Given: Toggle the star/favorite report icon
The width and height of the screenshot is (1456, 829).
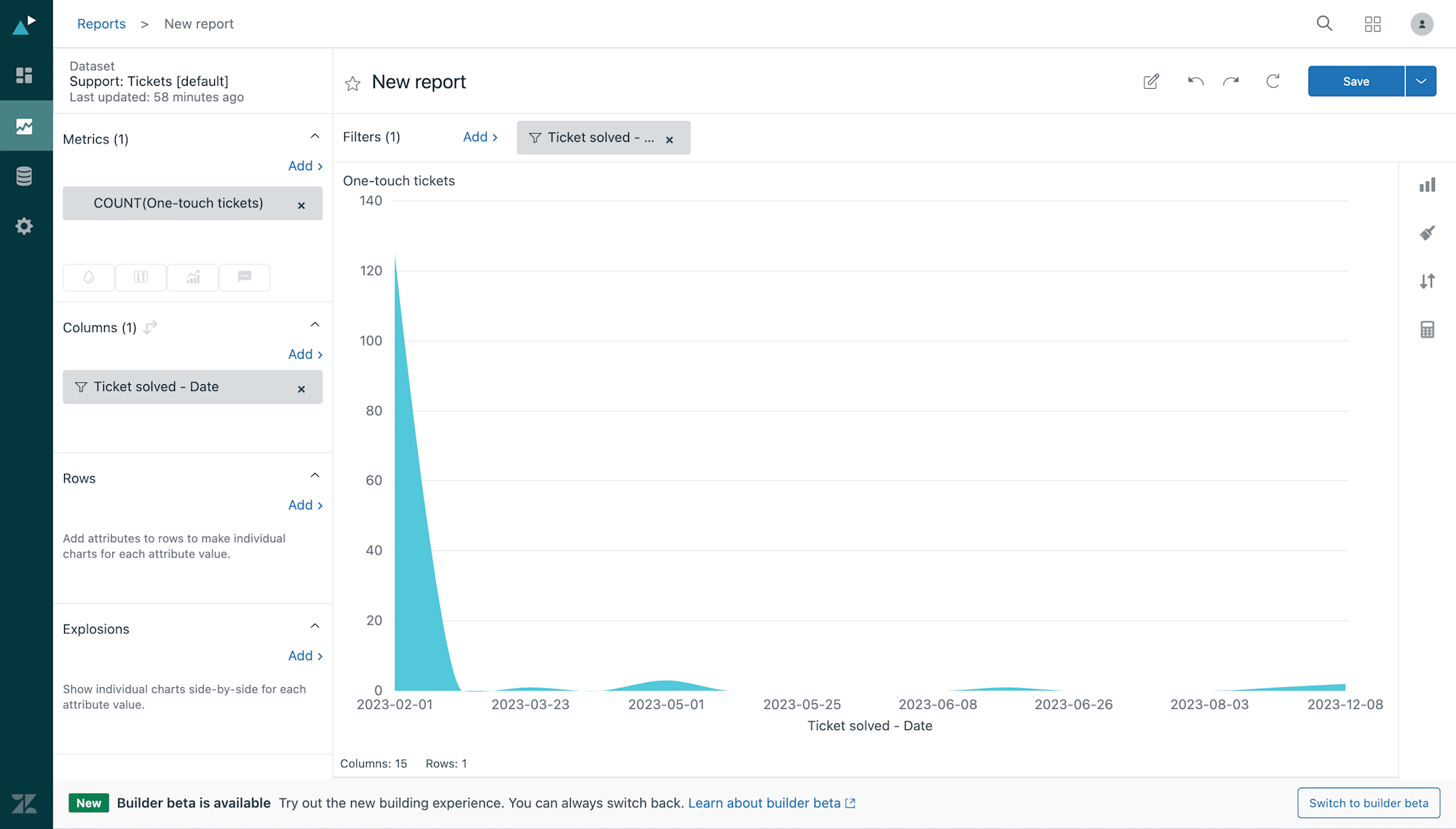Looking at the screenshot, I should (353, 82).
